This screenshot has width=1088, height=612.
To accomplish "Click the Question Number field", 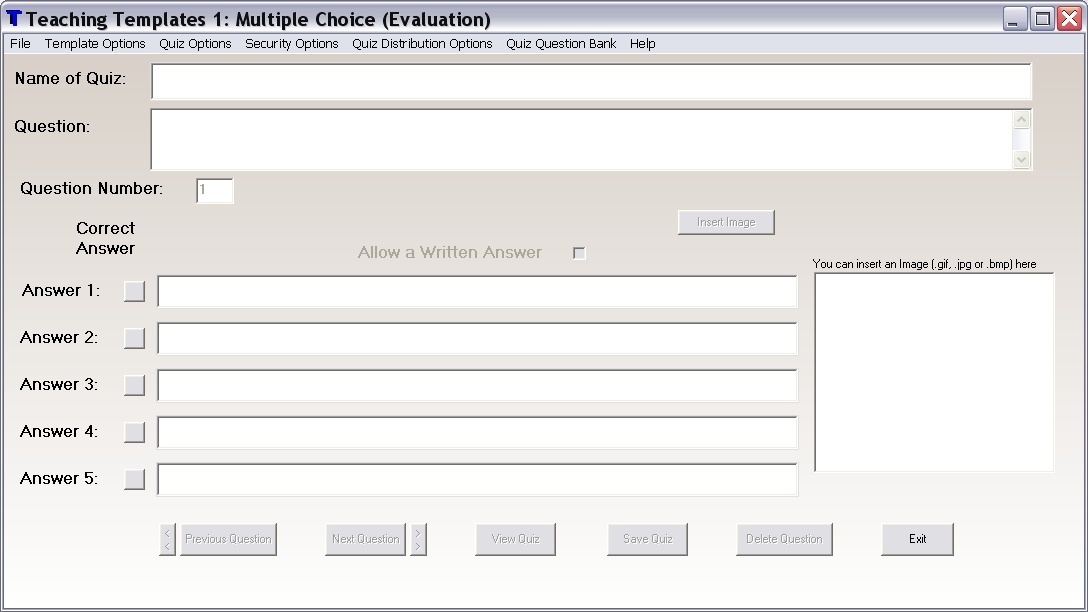I will [214, 190].
